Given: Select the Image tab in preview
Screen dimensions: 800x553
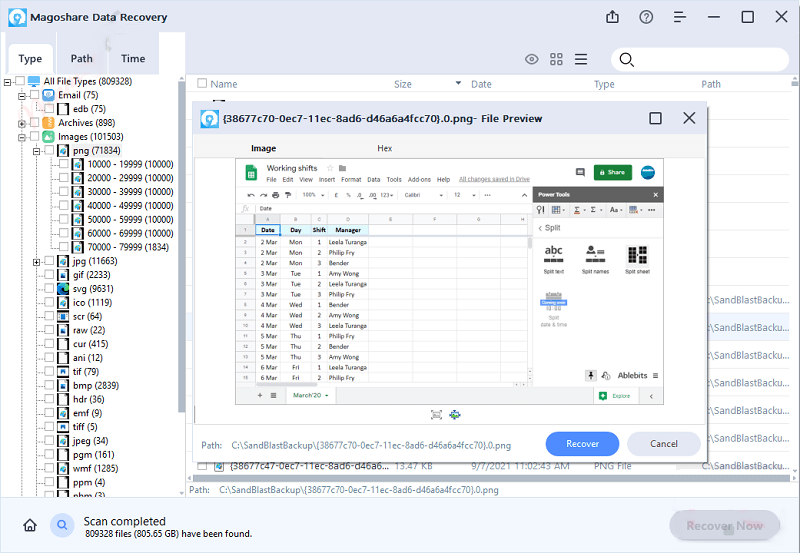Looking at the screenshot, I should pyautogui.click(x=263, y=148).
